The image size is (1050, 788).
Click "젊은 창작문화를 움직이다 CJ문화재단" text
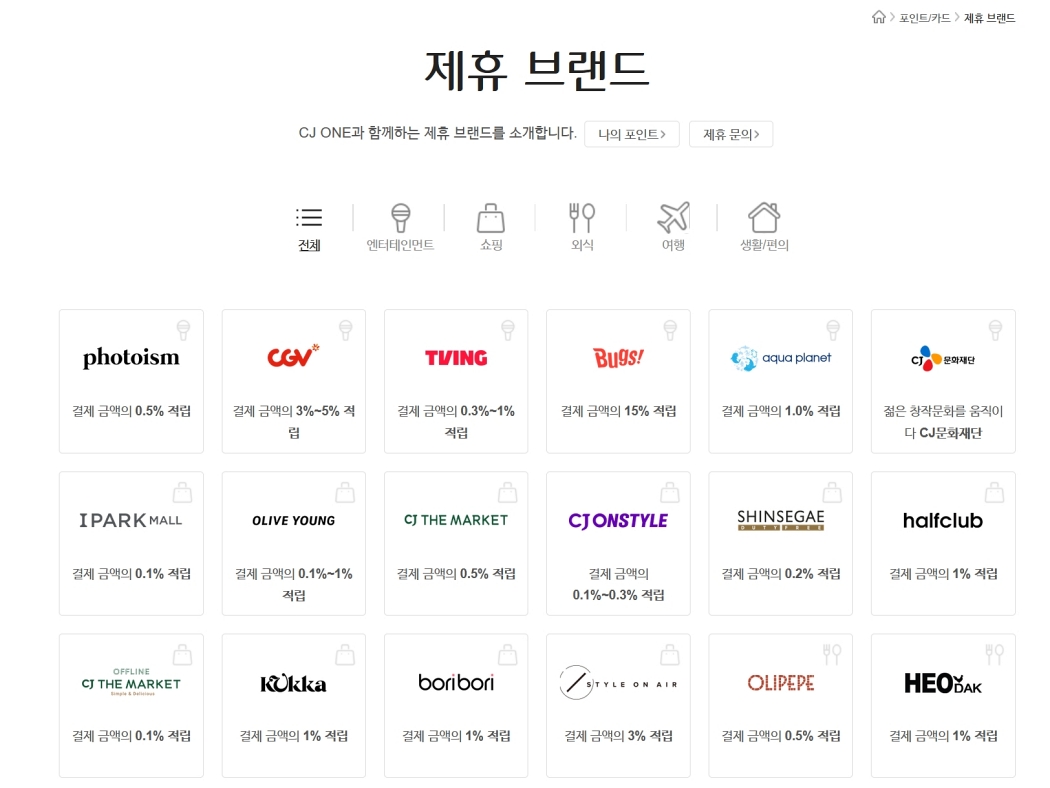(943, 421)
